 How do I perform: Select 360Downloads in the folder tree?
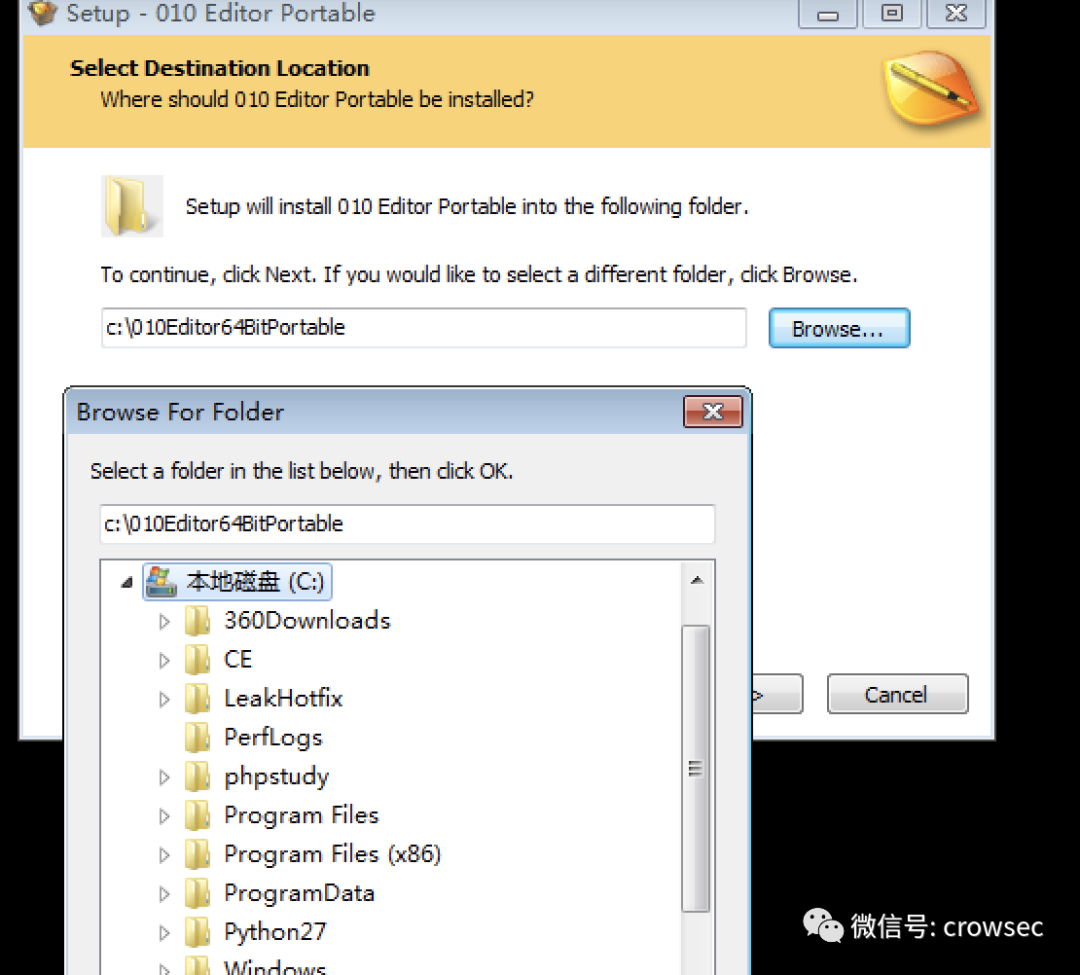[x=307, y=620]
